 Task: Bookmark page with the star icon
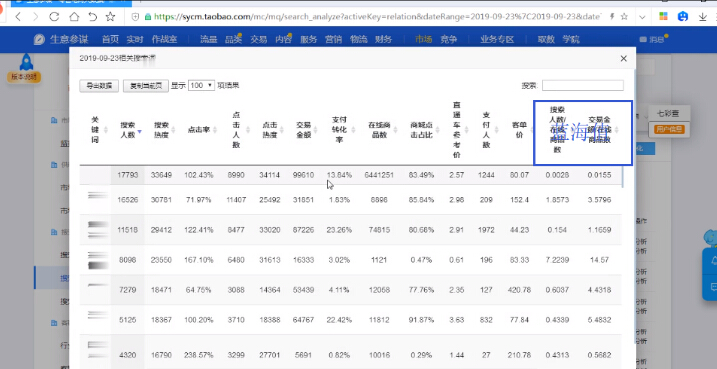click(x=110, y=17)
